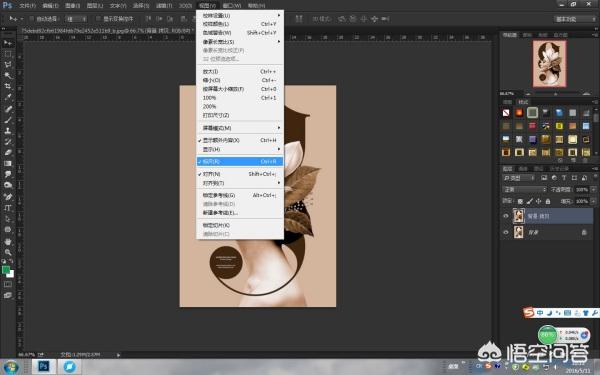Select the Hand tool
Viewport: 600px width, 375px height.
8,241
